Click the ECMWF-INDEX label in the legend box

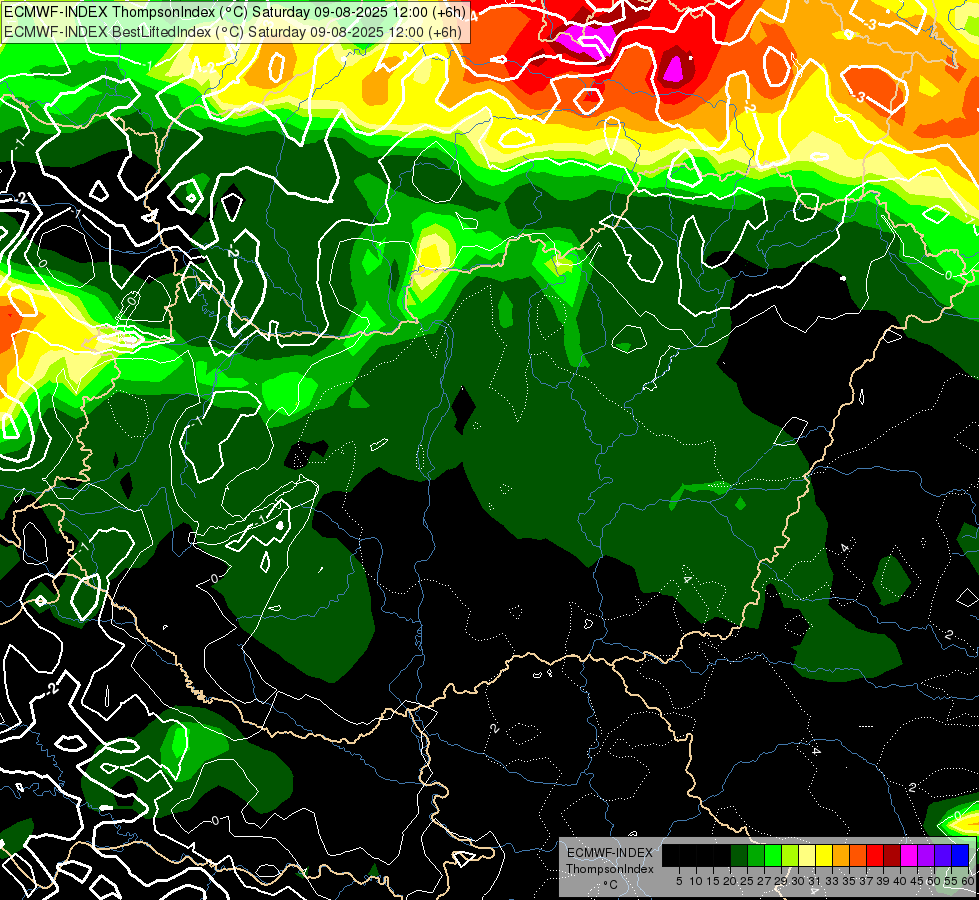609,853
